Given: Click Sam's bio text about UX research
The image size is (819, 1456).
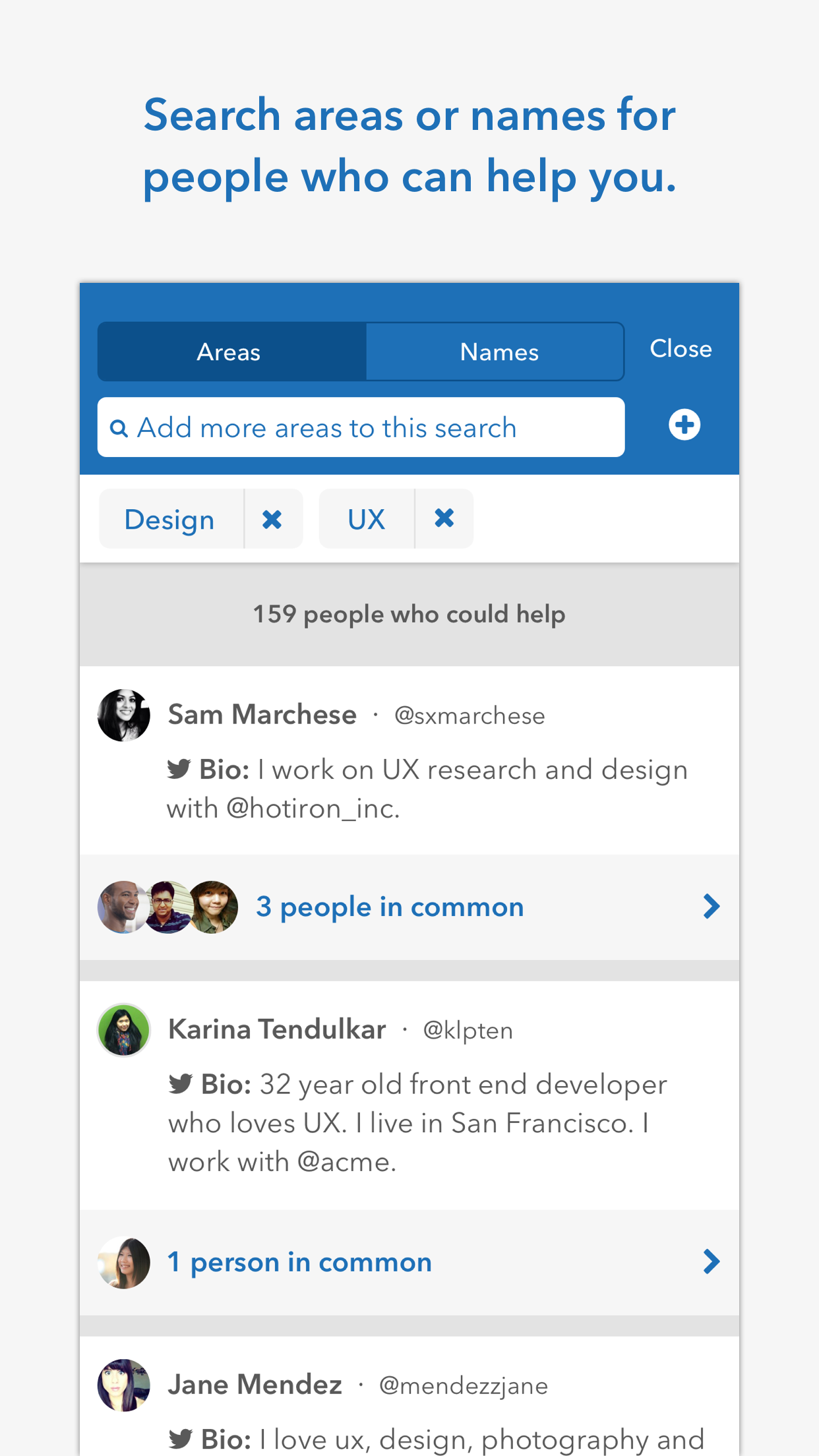Looking at the screenshot, I should point(427,789).
